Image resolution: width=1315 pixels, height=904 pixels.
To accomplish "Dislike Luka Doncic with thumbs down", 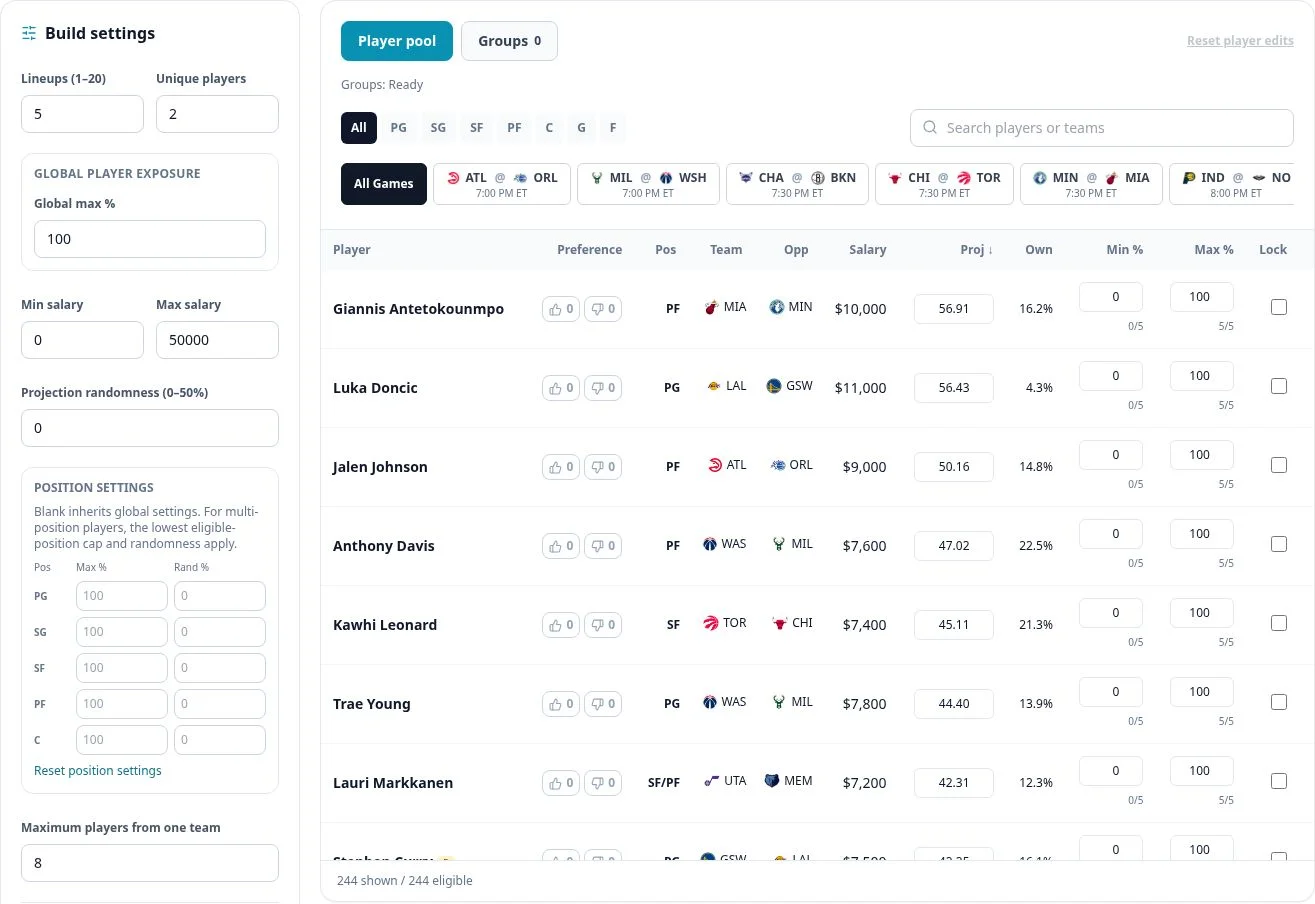I will (x=603, y=388).
